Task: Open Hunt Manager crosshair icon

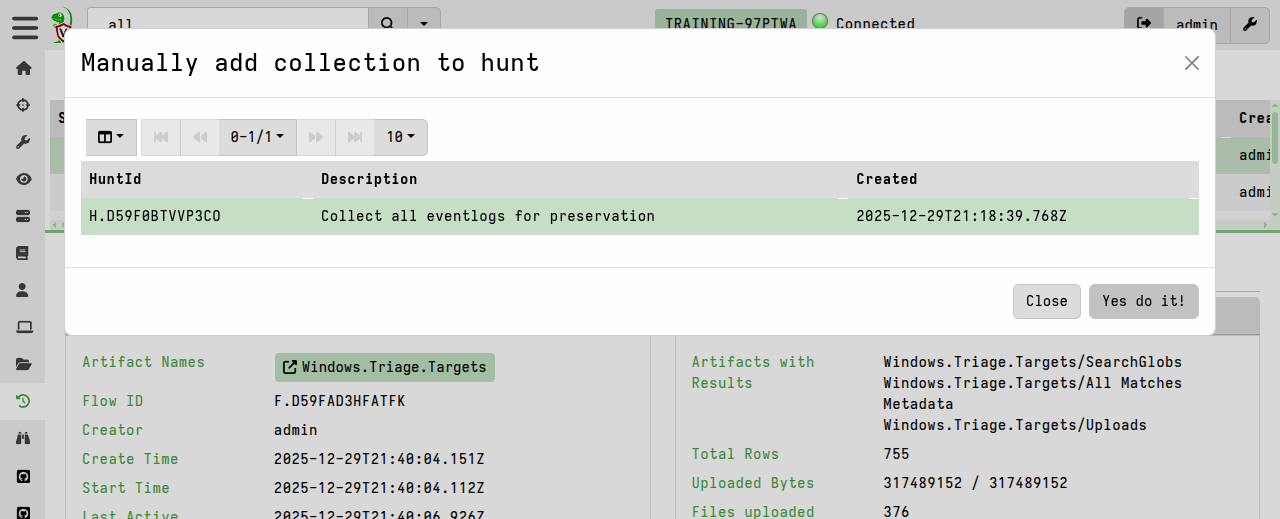Action: click(23, 105)
